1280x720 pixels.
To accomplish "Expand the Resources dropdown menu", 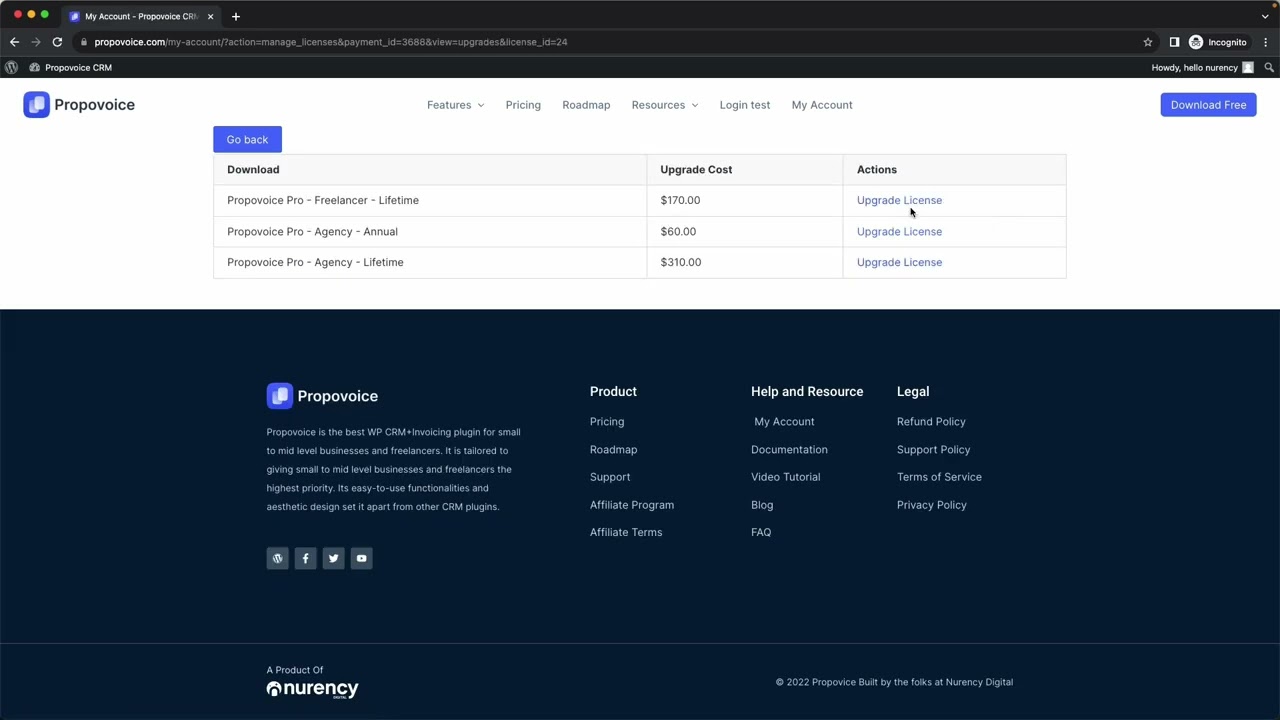I will (x=665, y=105).
